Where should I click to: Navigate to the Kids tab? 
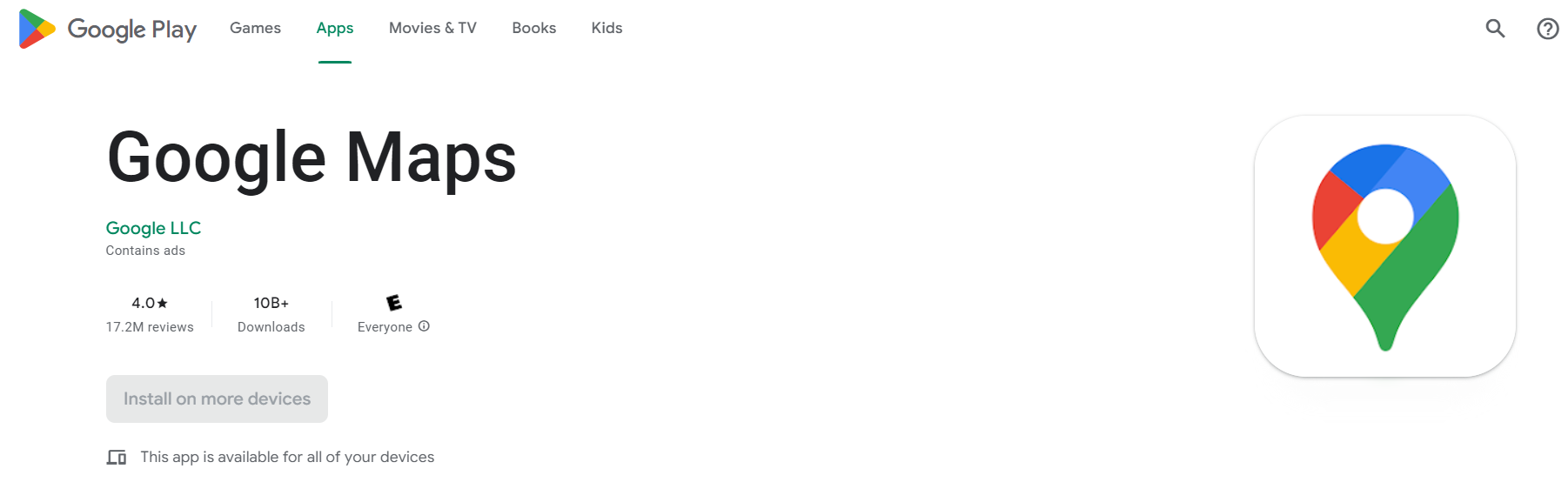pos(606,28)
